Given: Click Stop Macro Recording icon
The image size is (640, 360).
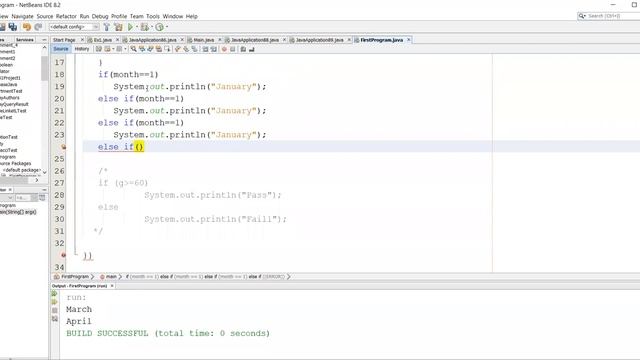Looking at the screenshot, I should 233,49.
